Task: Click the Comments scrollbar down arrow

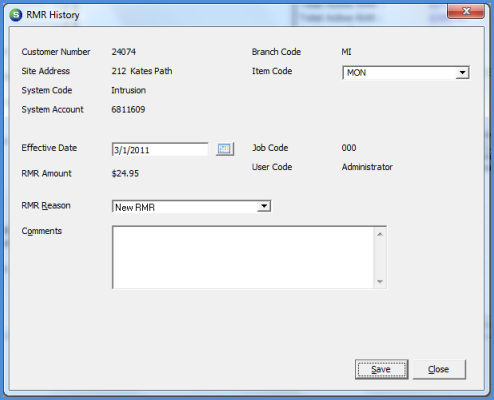Action: pyautogui.click(x=380, y=282)
